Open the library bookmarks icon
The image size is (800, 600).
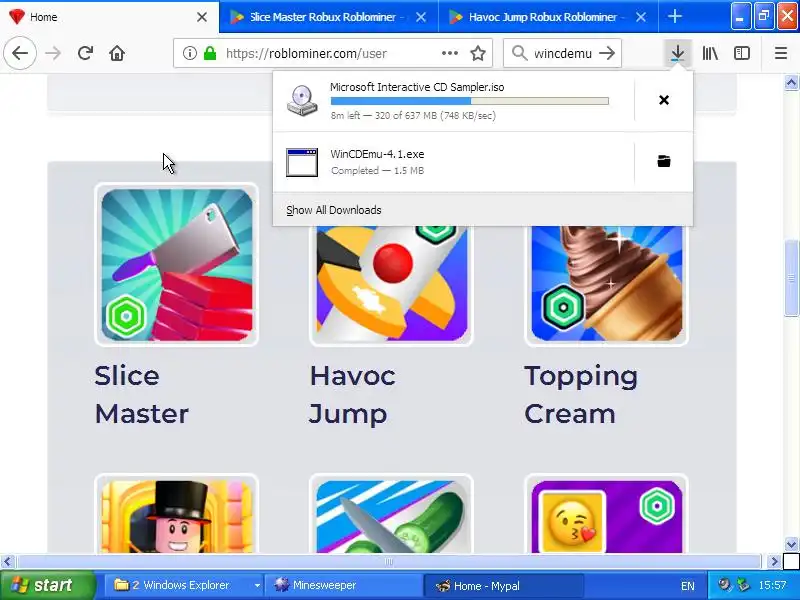pyautogui.click(x=710, y=53)
